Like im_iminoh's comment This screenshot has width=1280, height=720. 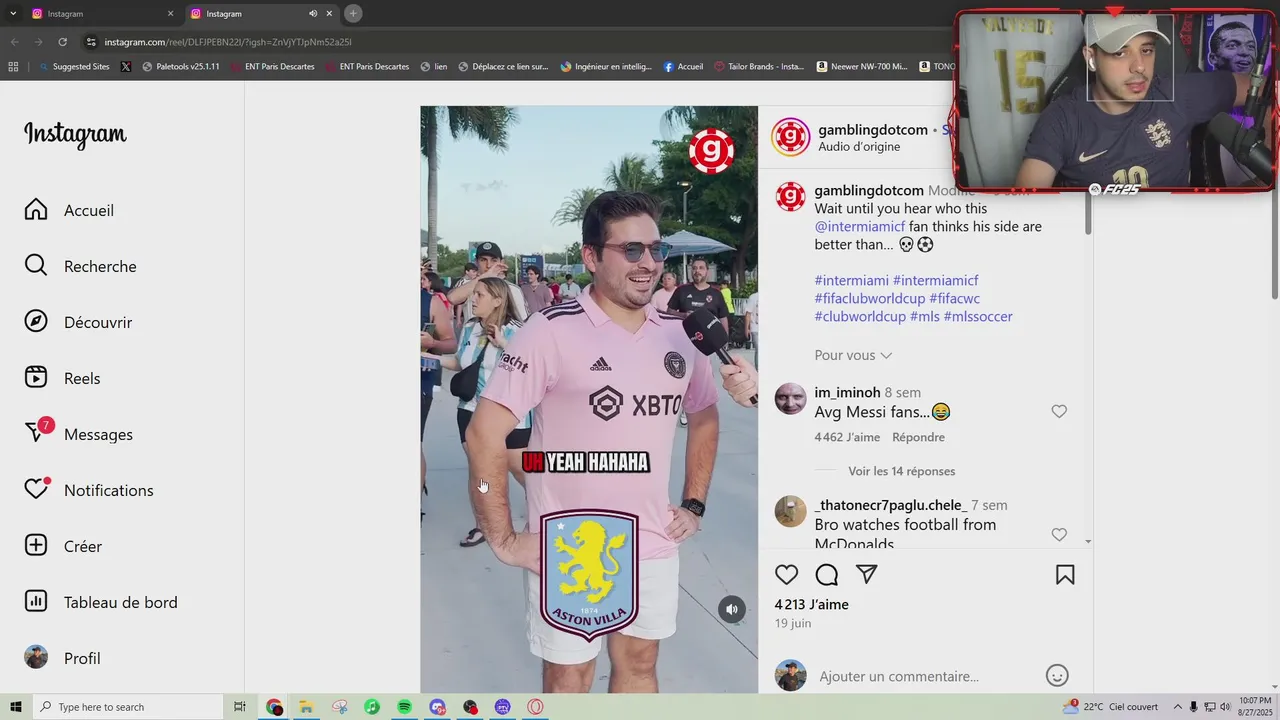[1059, 411]
